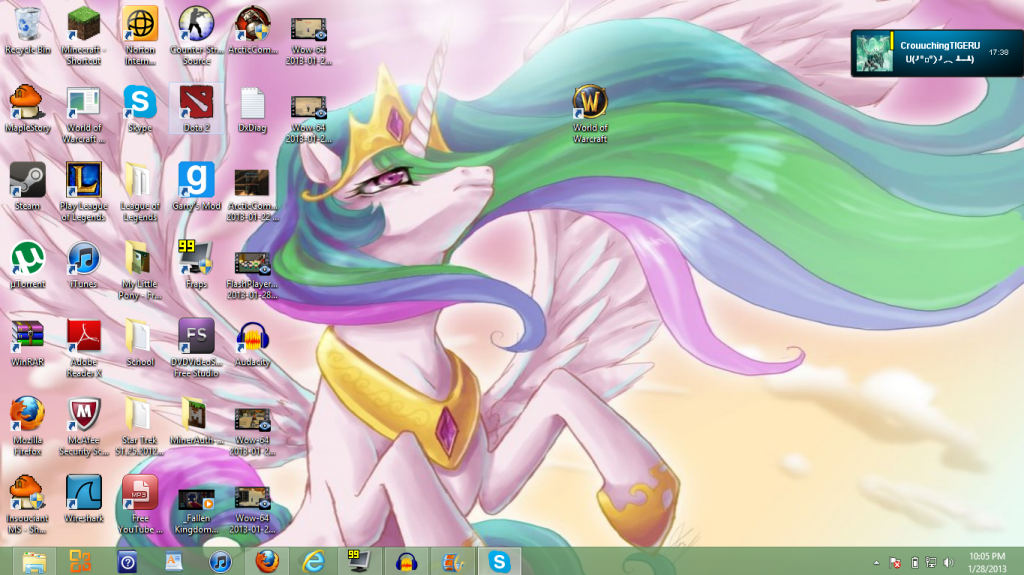The height and width of the screenshot is (575, 1024).
Task: Select the gold W World of Warcraft icon
Action: tap(590, 114)
